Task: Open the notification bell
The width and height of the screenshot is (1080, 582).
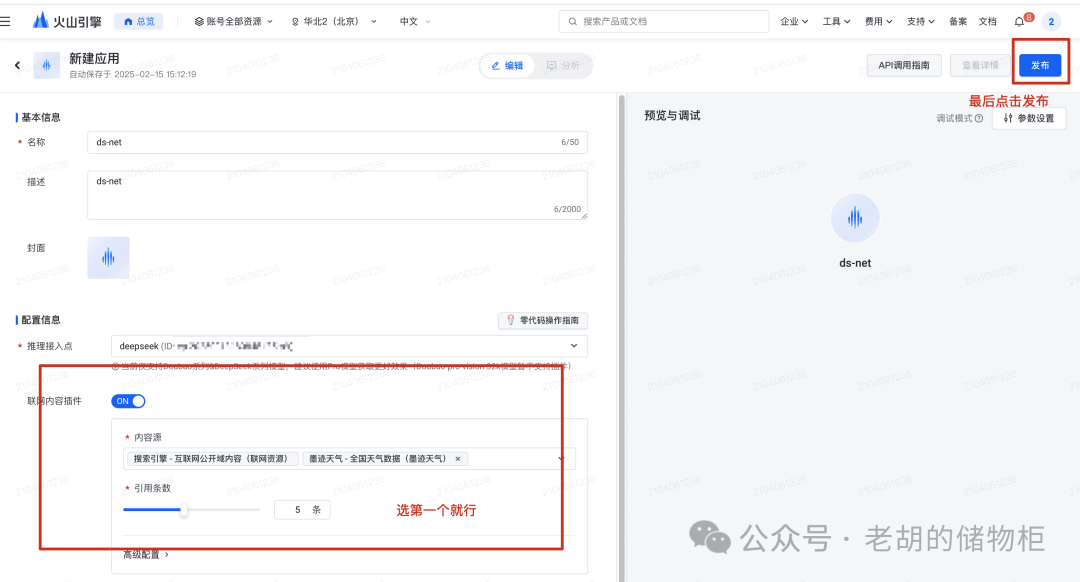Action: [1020, 21]
